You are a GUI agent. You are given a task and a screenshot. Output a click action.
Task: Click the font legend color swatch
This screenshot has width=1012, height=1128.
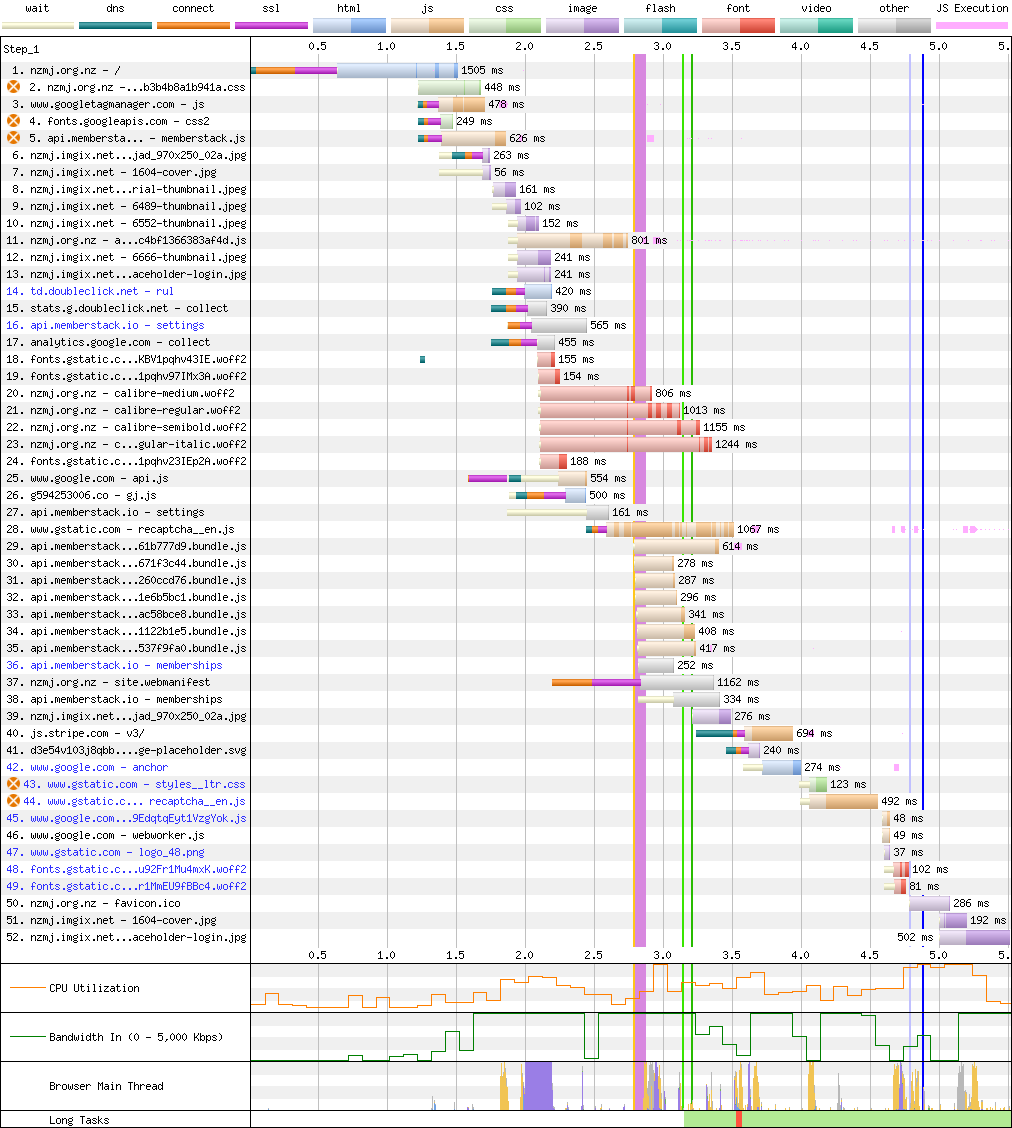[738, 26]
